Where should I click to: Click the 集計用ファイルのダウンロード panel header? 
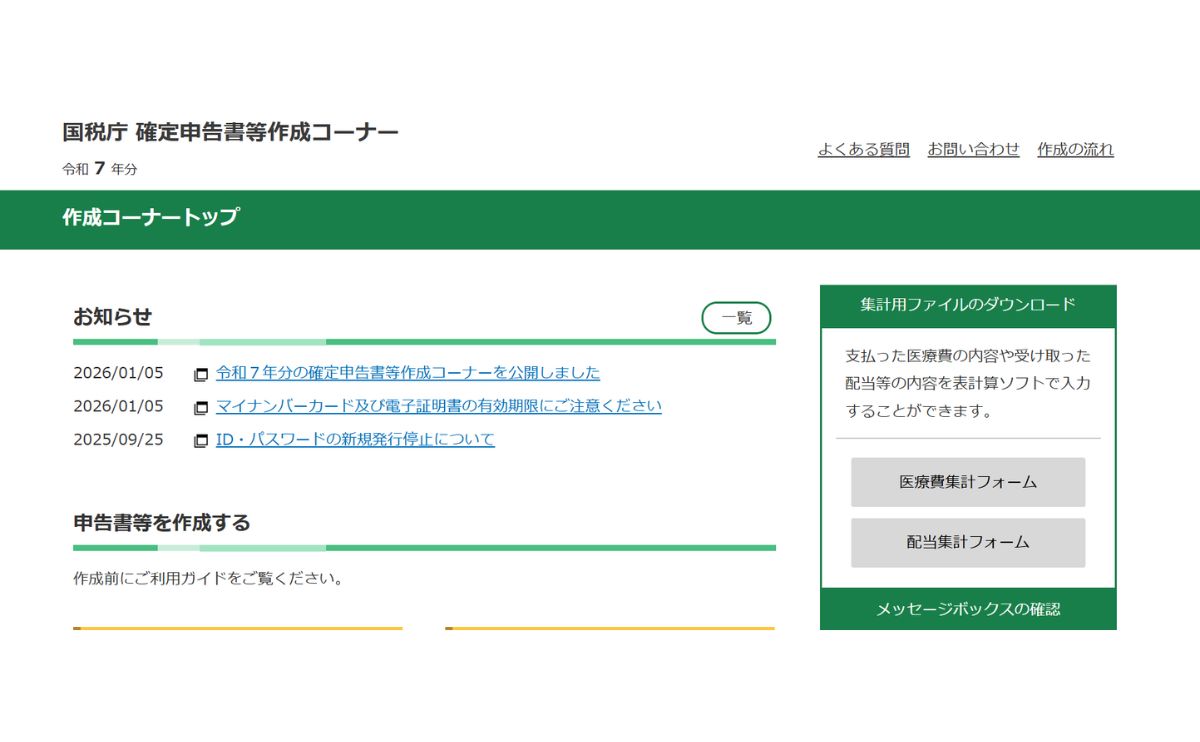tap(967, 306)
